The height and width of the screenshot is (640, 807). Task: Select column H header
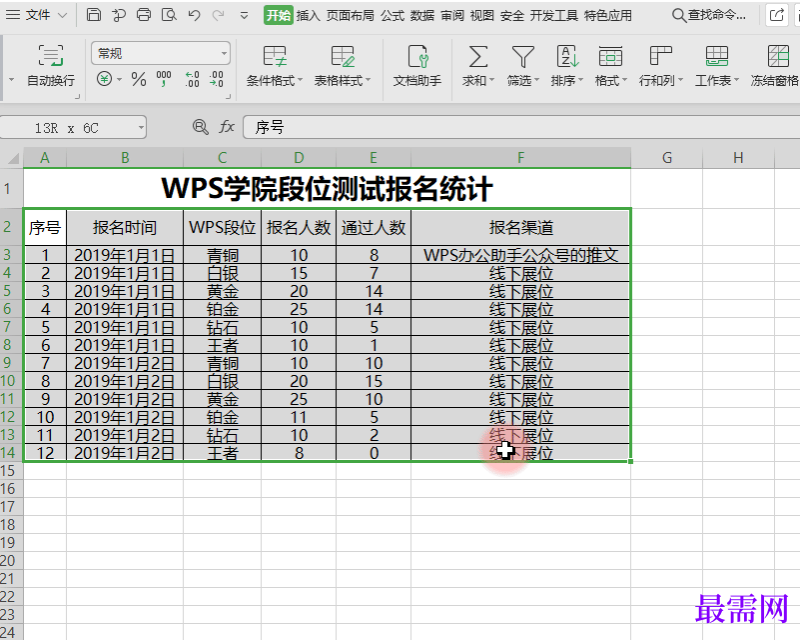[x=738, y=158]
